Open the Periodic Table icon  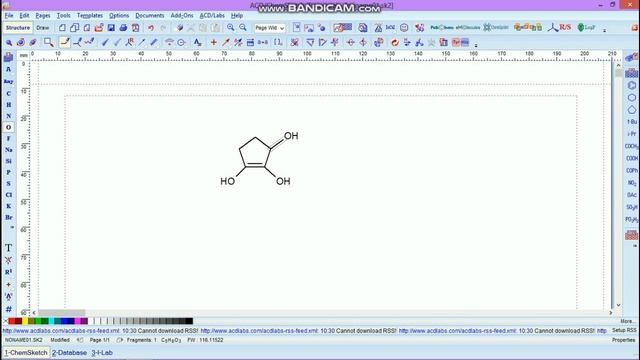(x=9, y=58)
